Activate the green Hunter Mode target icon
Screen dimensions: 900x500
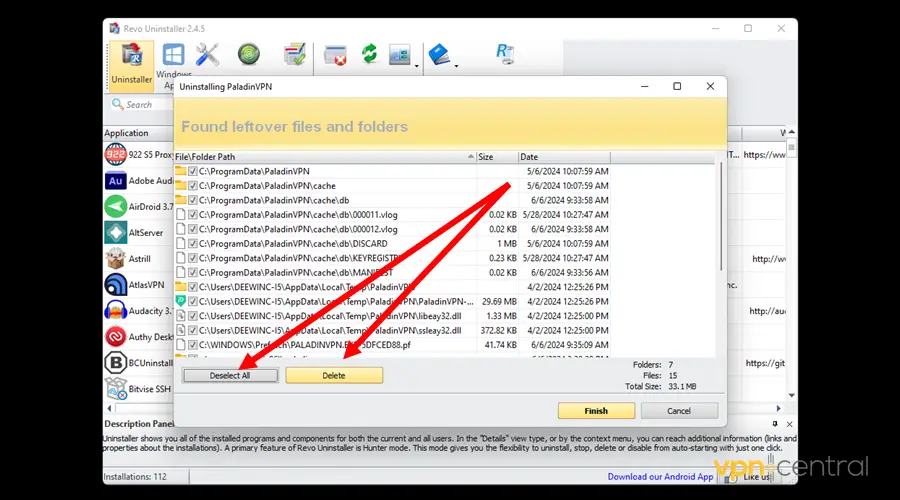point(249,55)
